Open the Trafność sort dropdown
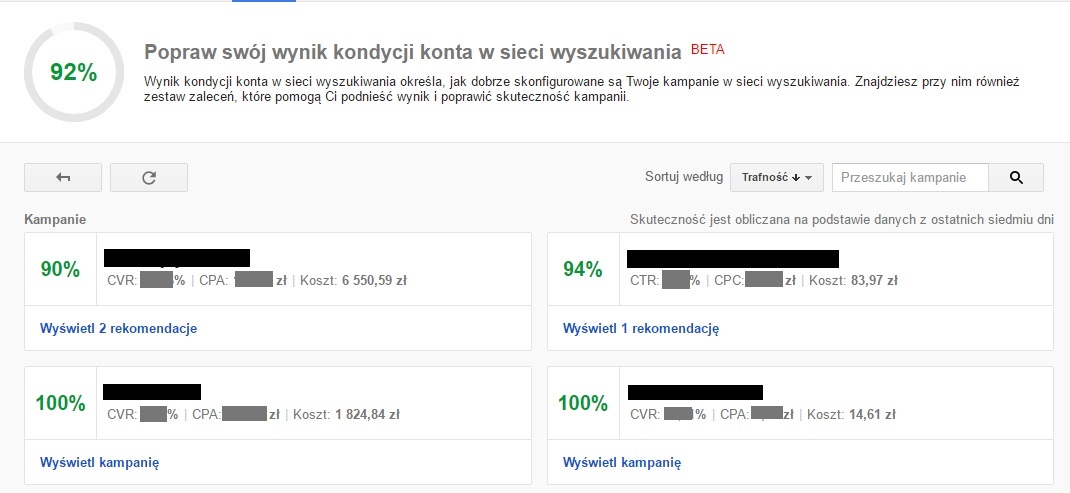Viewport: 1070px width, 493px height. coord(777,178)
